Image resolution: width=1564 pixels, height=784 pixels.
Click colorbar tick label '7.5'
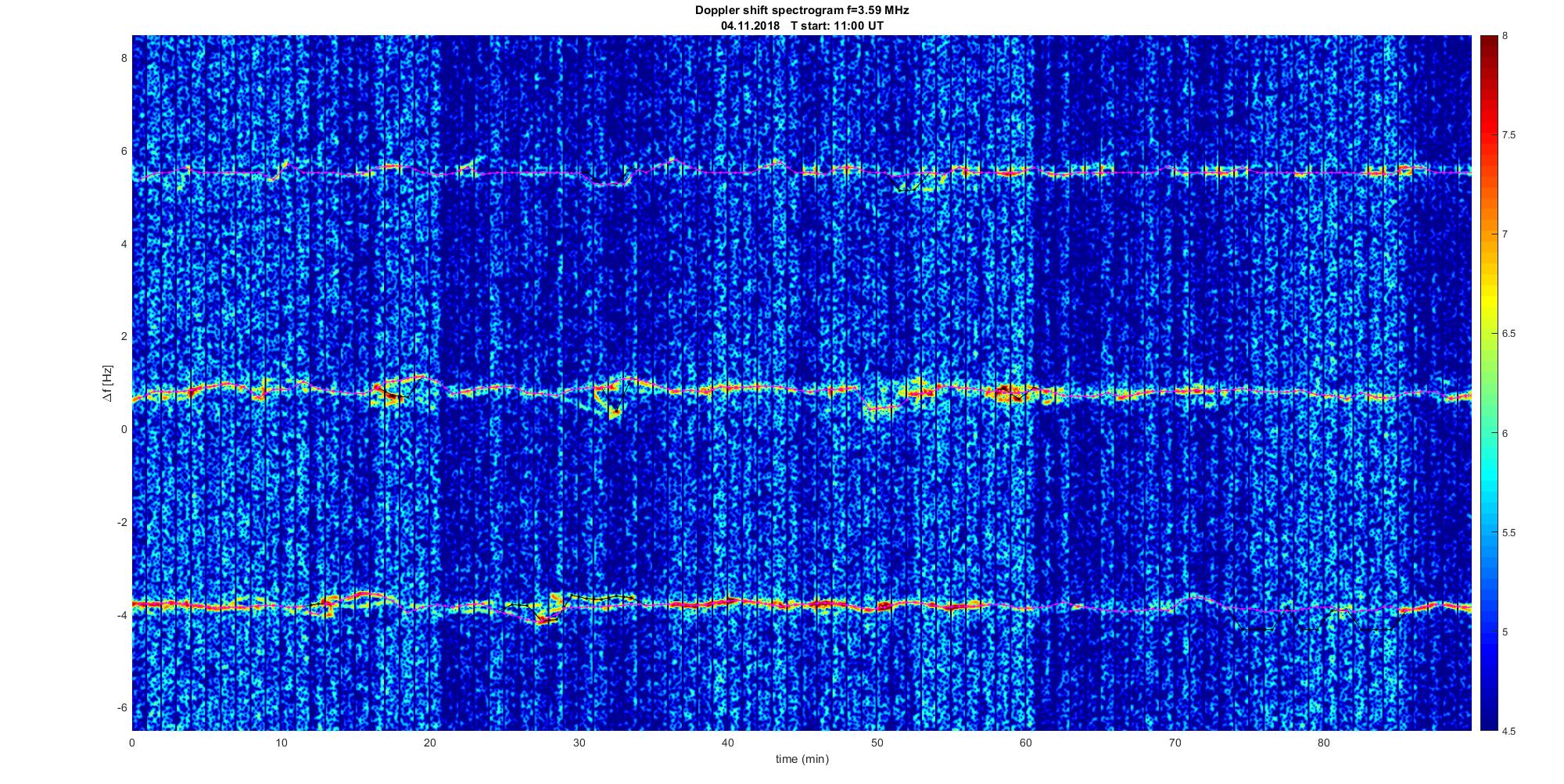1509,135
